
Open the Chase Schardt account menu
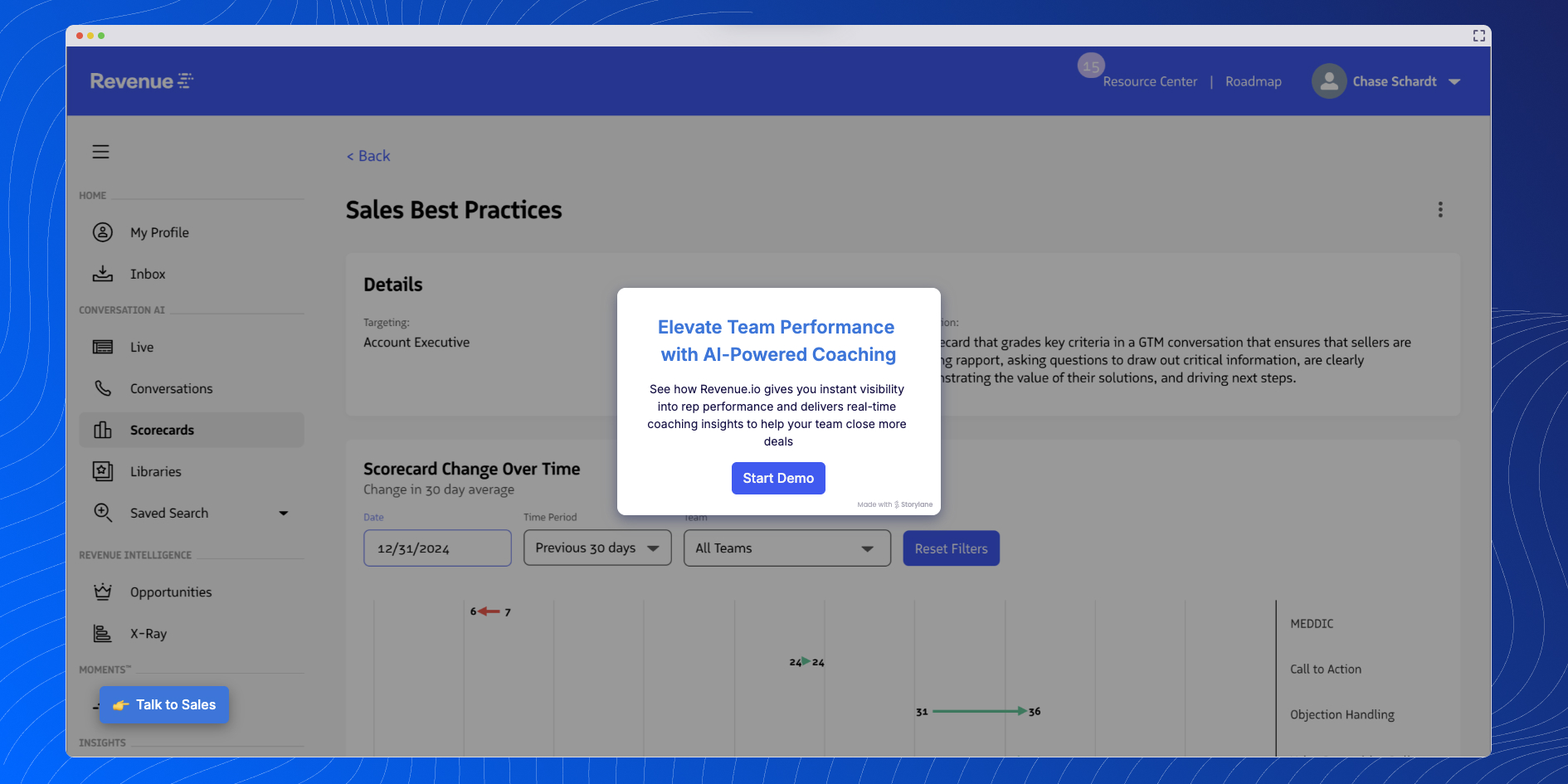1386,81
